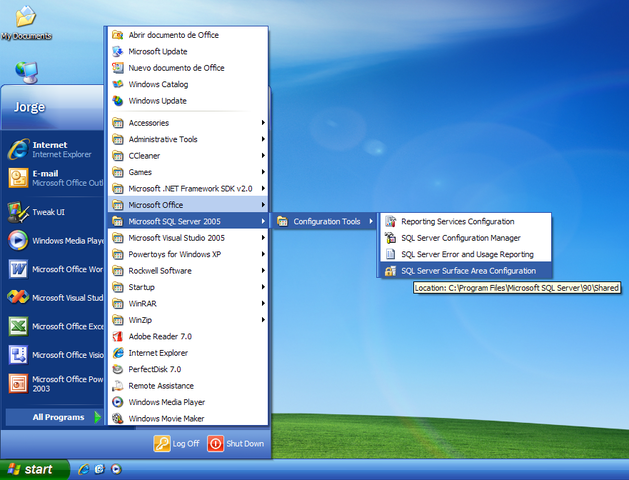Click Shut Down text button
Screen dimensions: 629x480
pyautogui.click(x=245, y=444)
